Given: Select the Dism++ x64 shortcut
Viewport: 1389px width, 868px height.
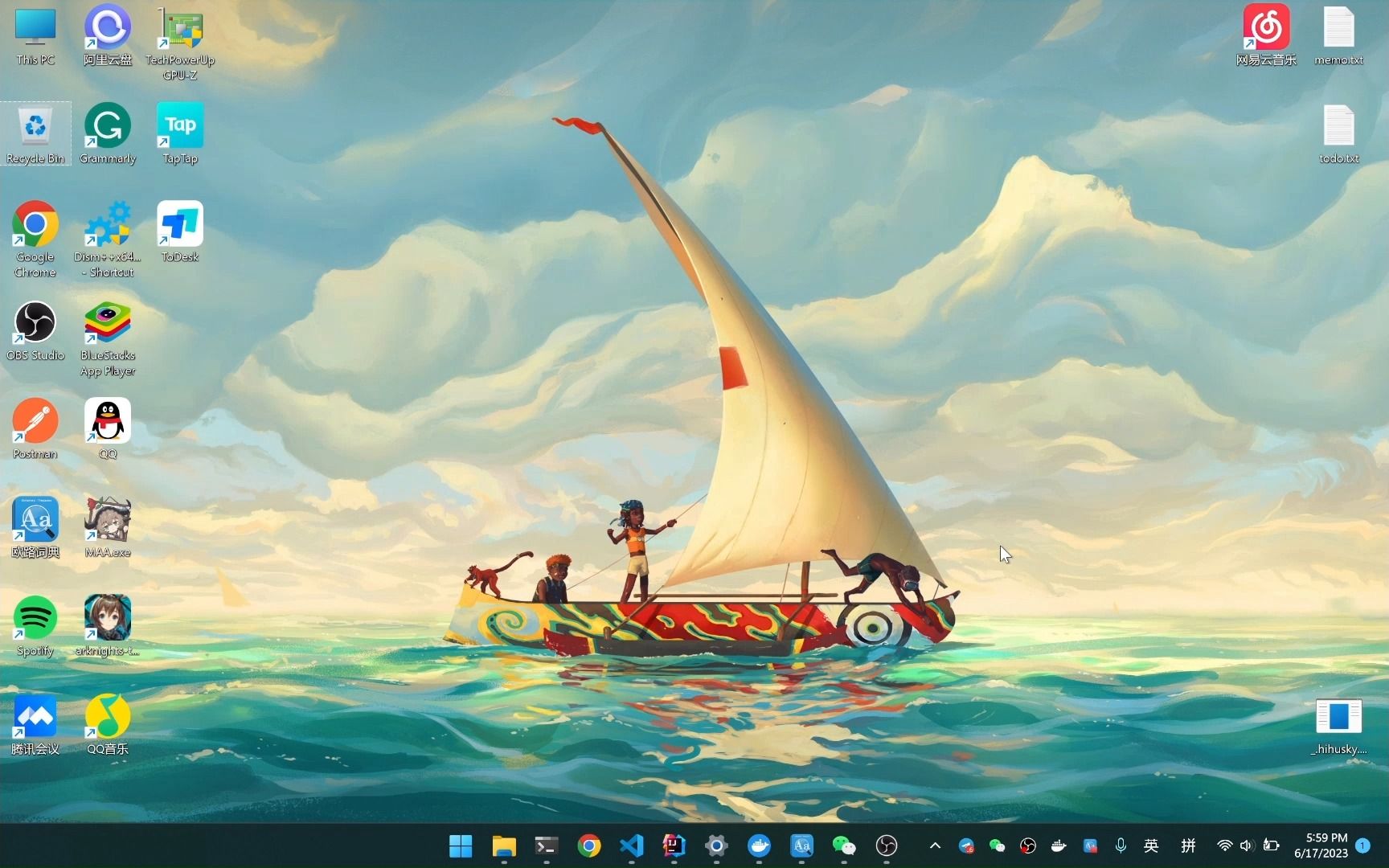Looking at the screenshot, I should [108, 240].
